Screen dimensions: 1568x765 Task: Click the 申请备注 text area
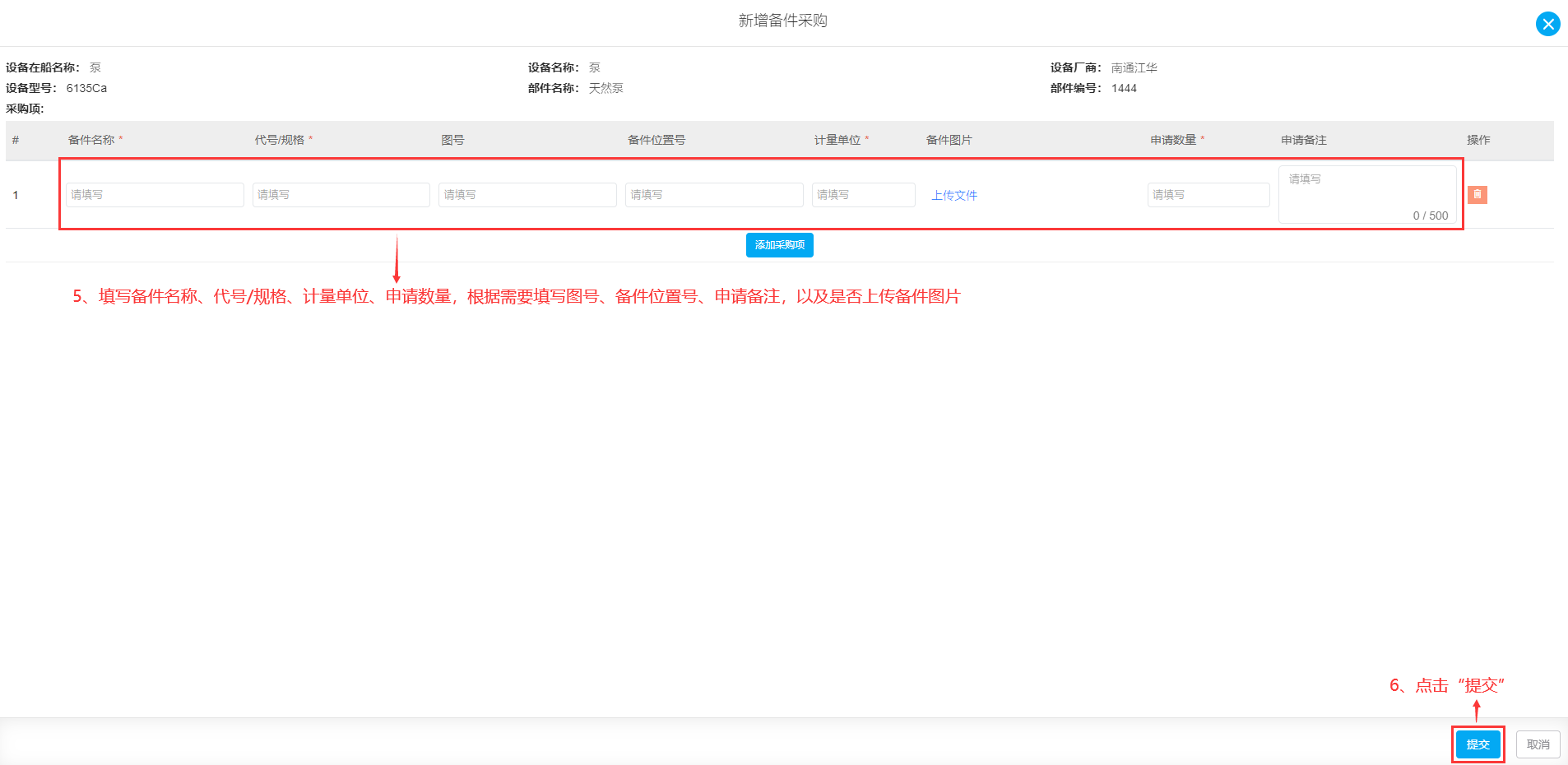1367,195
